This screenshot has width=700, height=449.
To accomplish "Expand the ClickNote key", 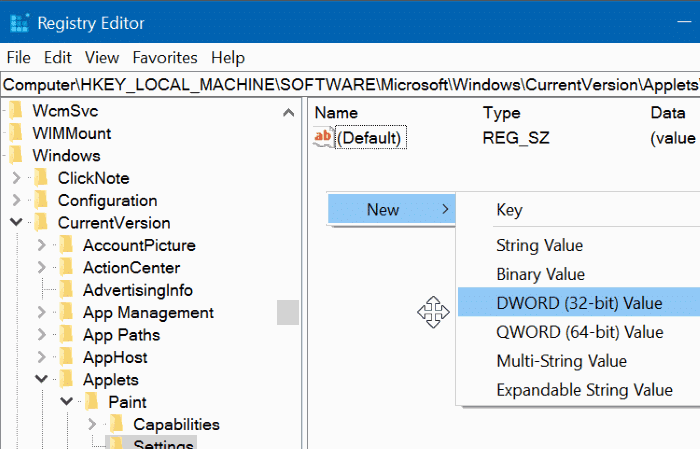I will [17, 178].
